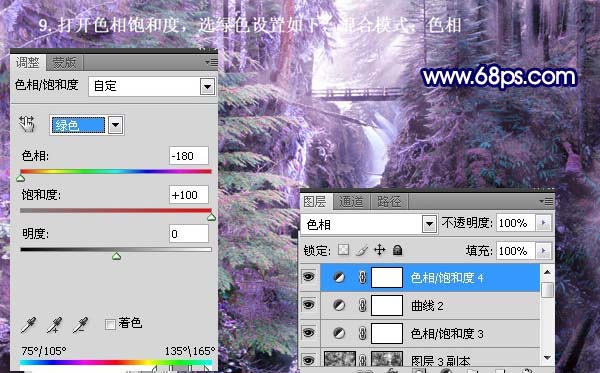Image resolution: width=600 pixels, height=373 pixels.
Task: Enable the 着色 colorize checkbox
Action: 110,324
